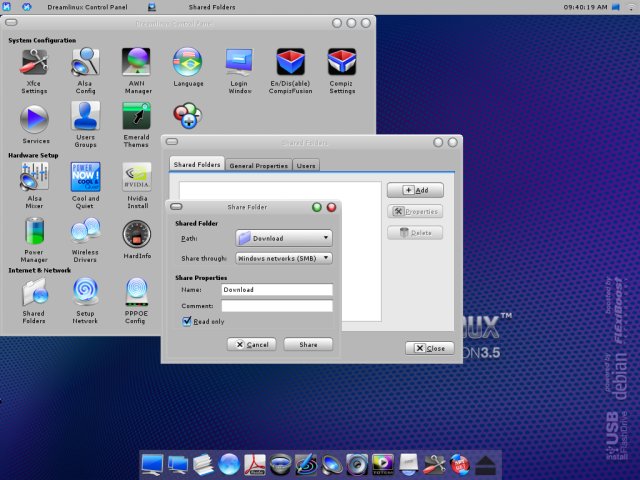Expand the Share through dropdown
This screenshot has width=640, height=480.
click(x=284, y=258)
